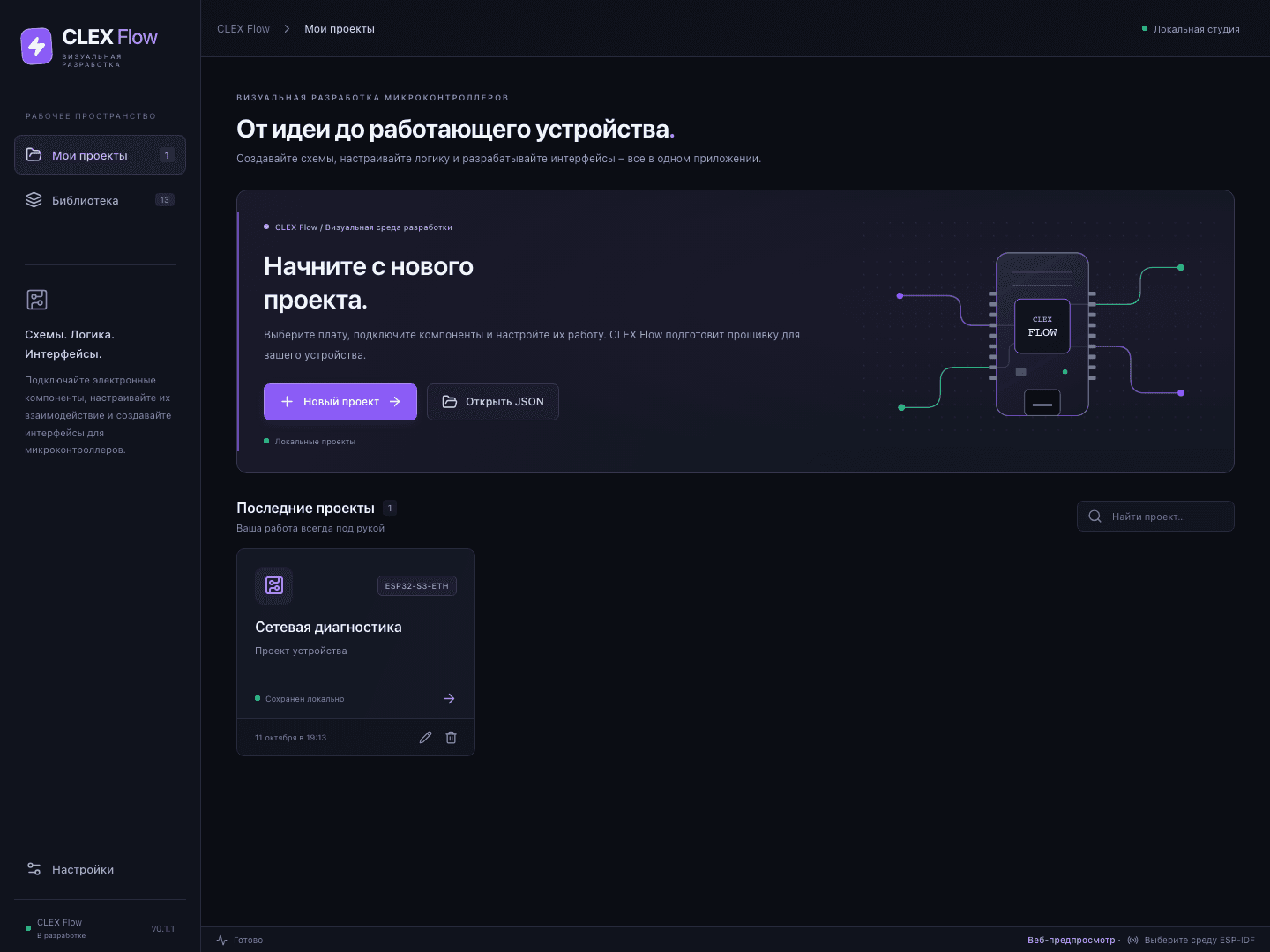Click the Новый проект button

pyautogui.click(x=340, y=402)
